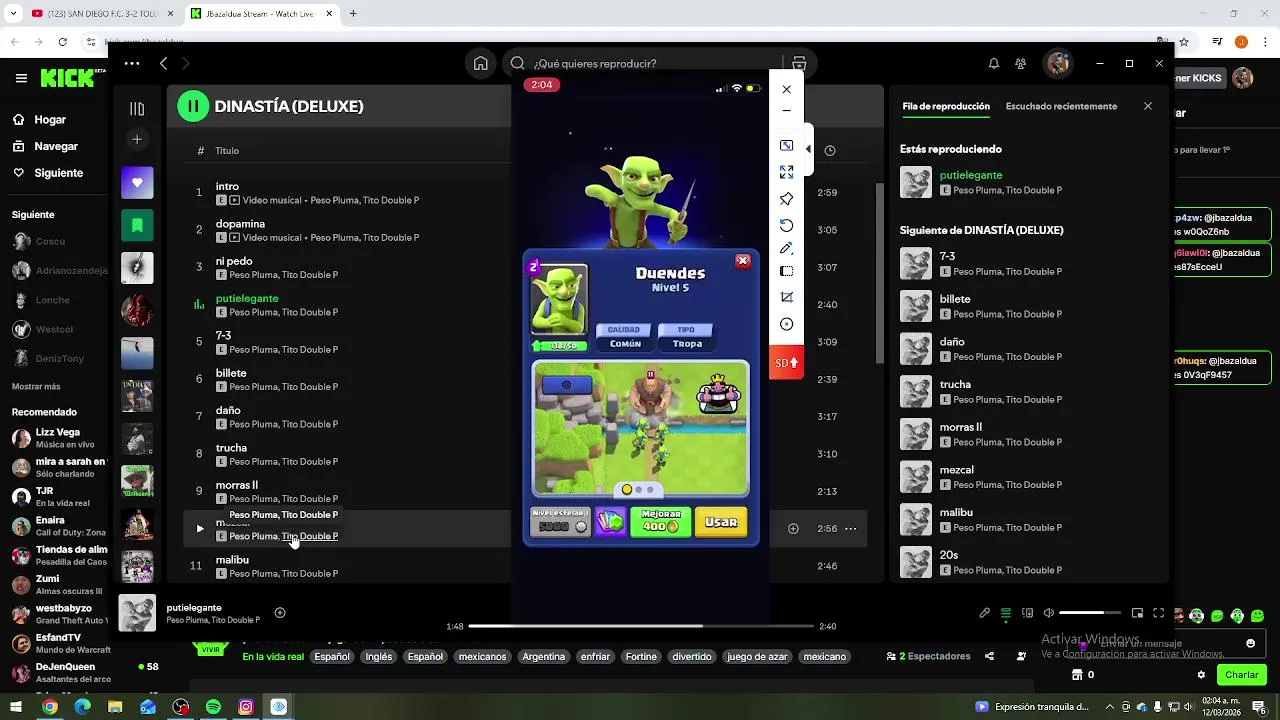
Task: Click the Spotify notifications bell icon
Action: 994,63
